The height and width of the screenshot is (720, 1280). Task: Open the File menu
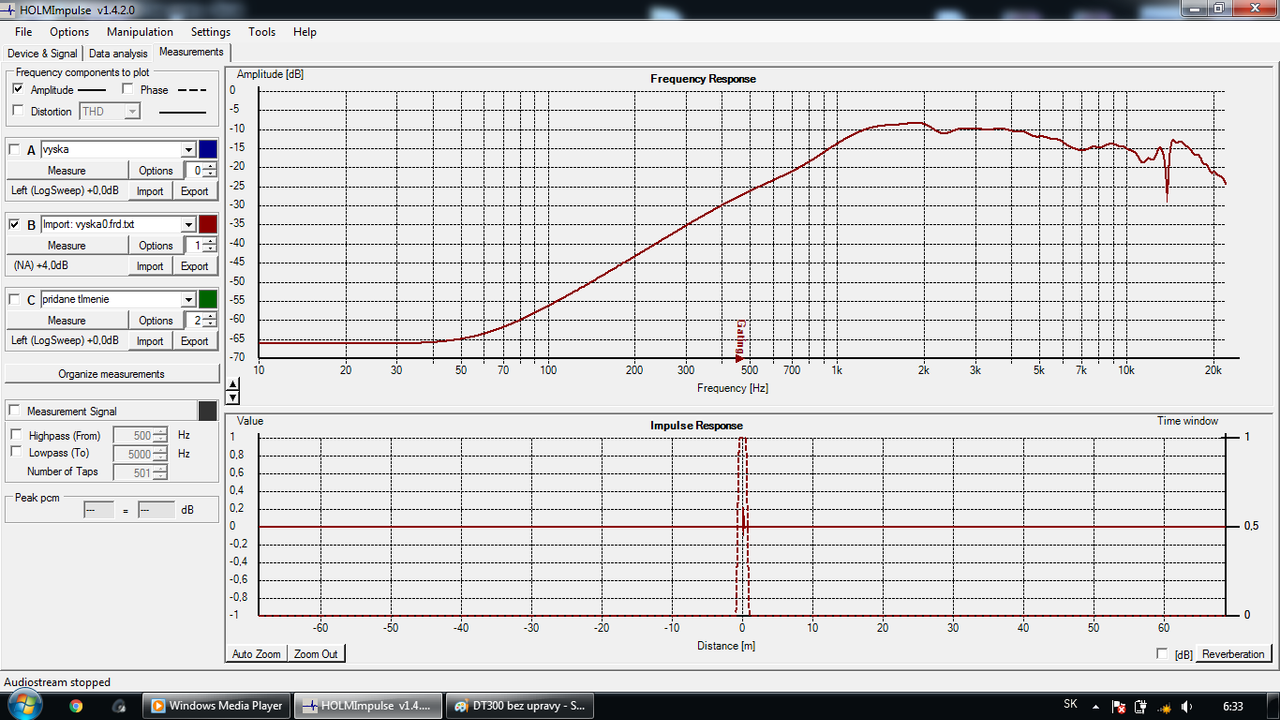point(24,32)
